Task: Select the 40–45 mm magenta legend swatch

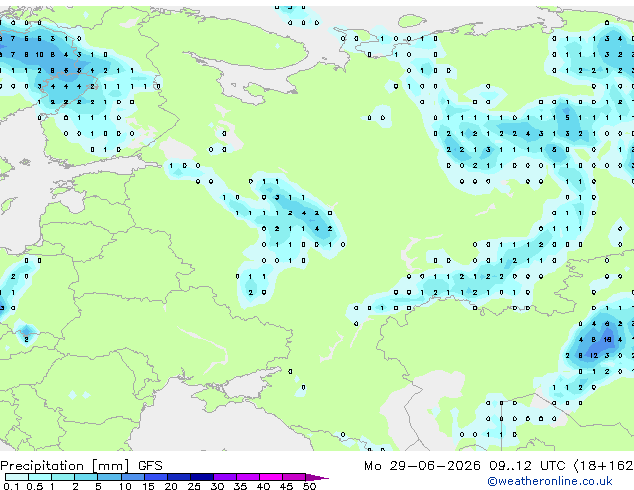Action: pyautogui.click(x=271, y=477)
